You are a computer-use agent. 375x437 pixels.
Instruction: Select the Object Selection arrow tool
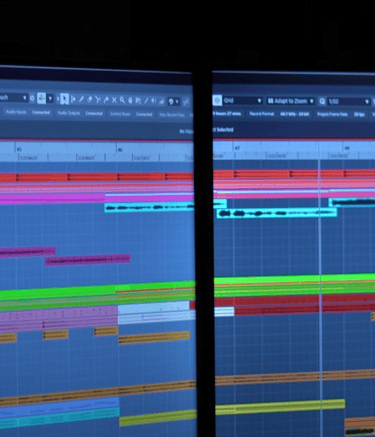[x=64, y=99]
